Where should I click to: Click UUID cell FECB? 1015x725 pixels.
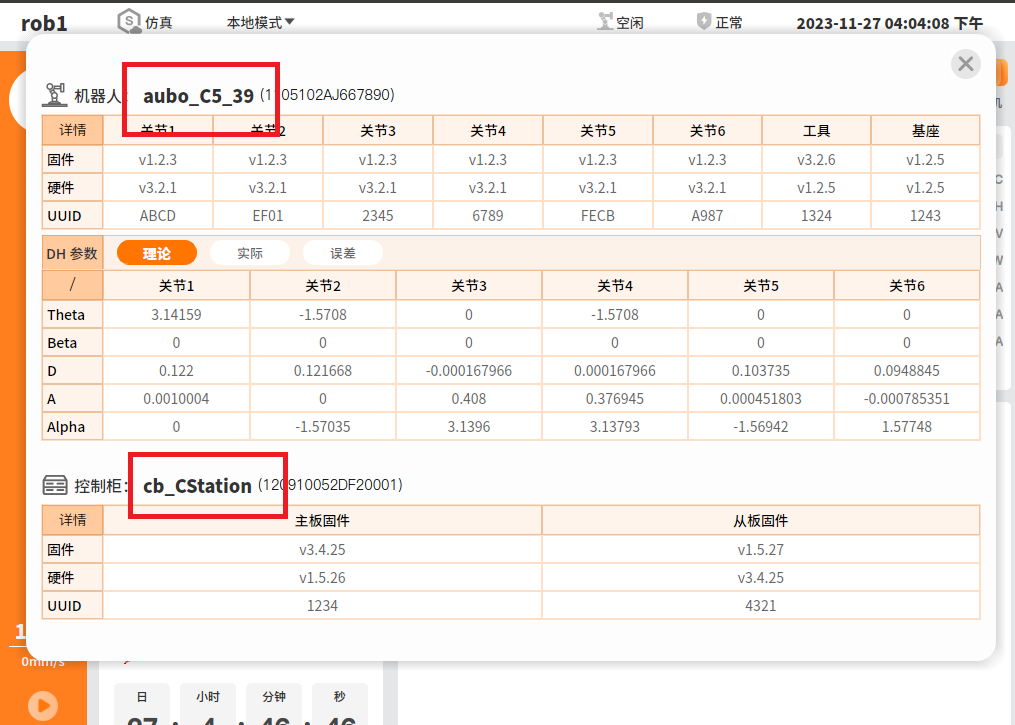click(x=598, y=216)
